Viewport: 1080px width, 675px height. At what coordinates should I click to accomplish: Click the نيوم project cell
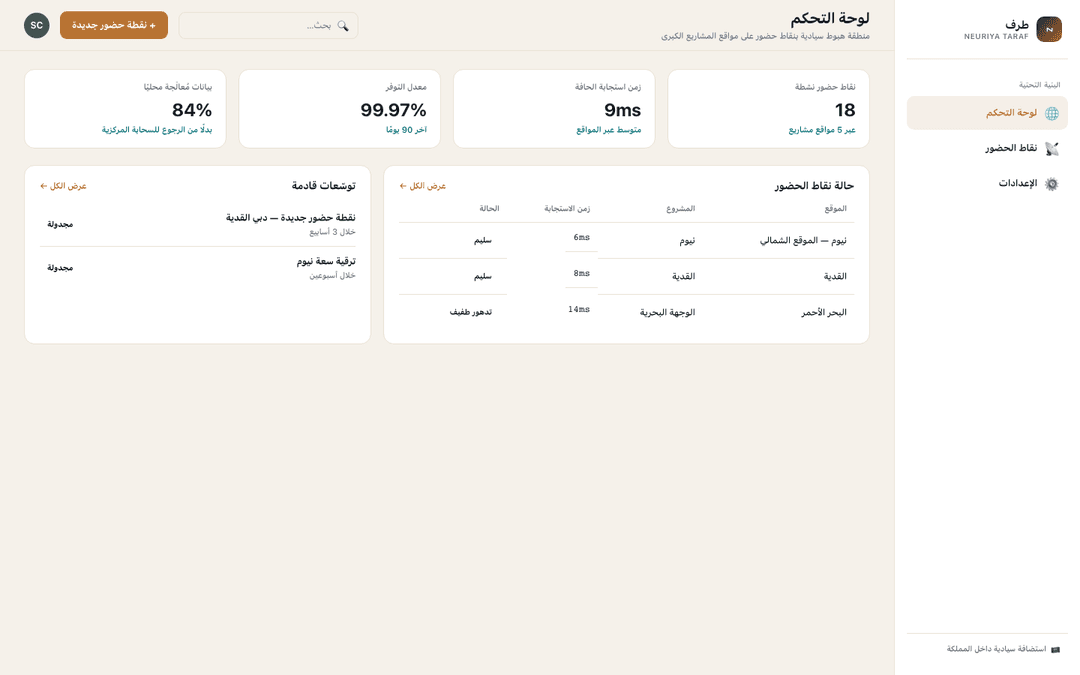coord(687,241)
